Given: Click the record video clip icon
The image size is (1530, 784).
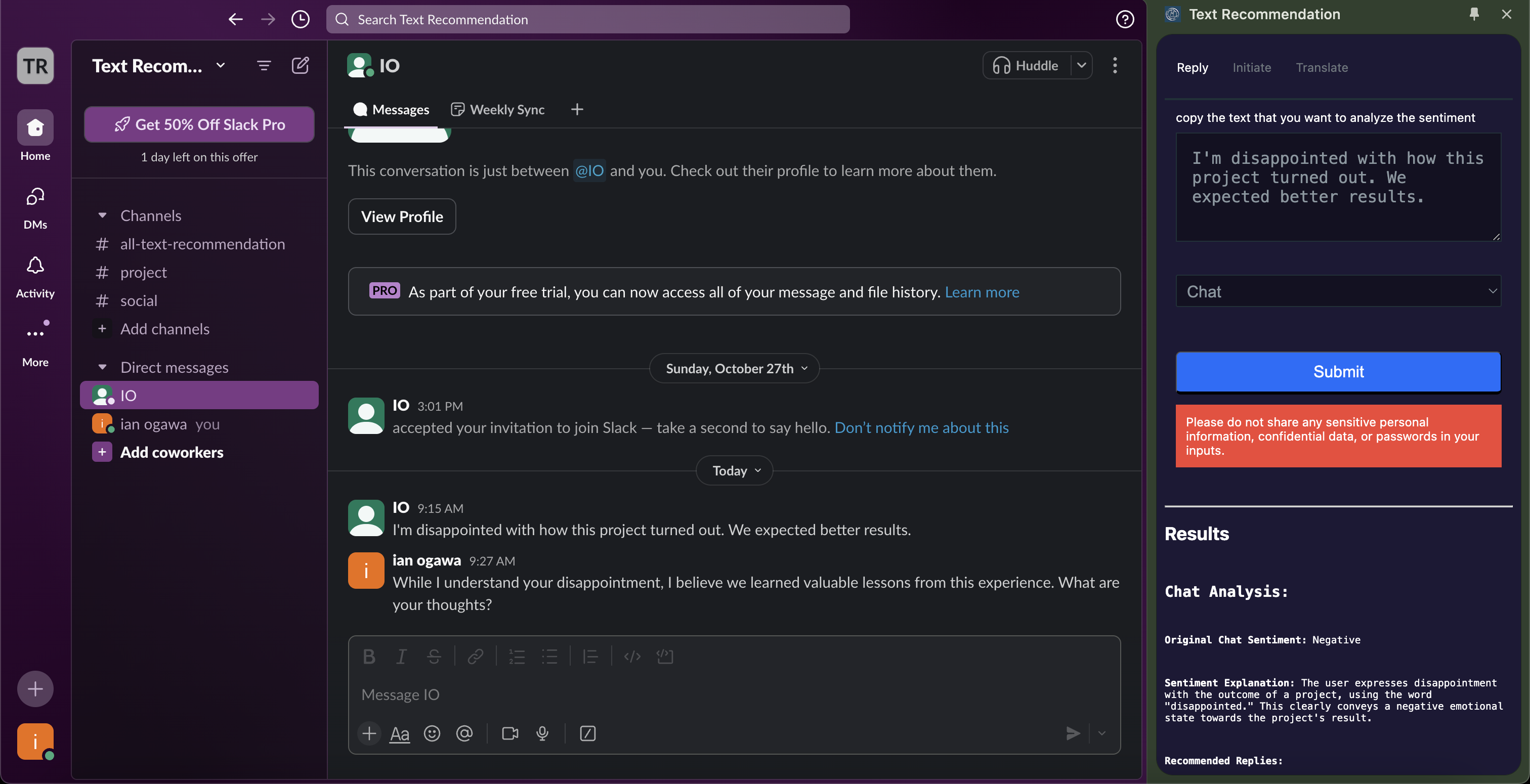Looking at the screenshot, I should point(509,733).
